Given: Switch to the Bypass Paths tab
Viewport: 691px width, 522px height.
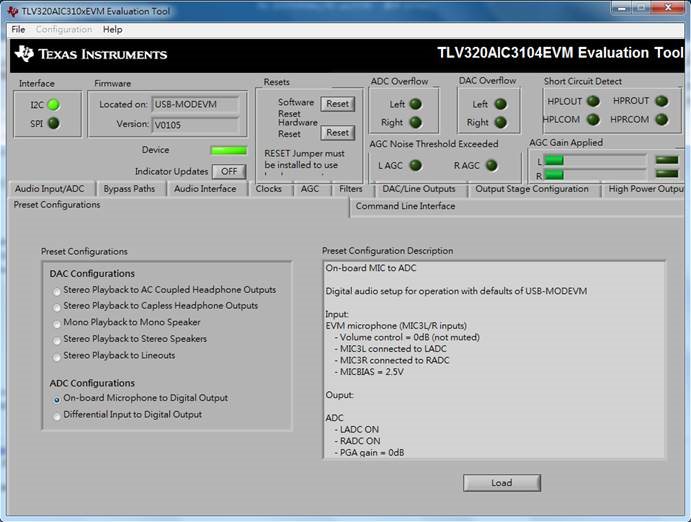Looking at the screenshot, I should (x=130, y=189).
